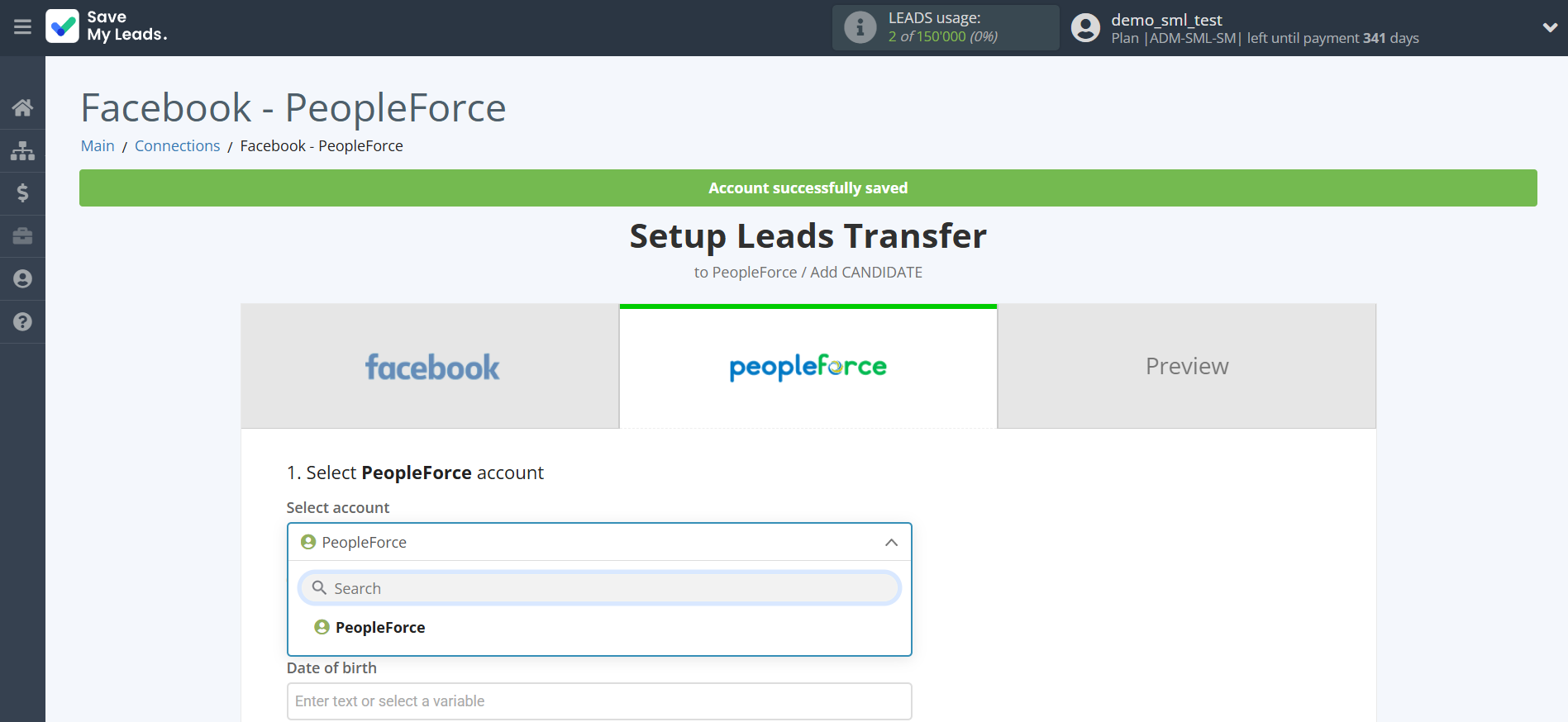This screenshot has width=1568, height=722.
Task: Expand the account menu chevron
Action: [x=1549, y=27]
